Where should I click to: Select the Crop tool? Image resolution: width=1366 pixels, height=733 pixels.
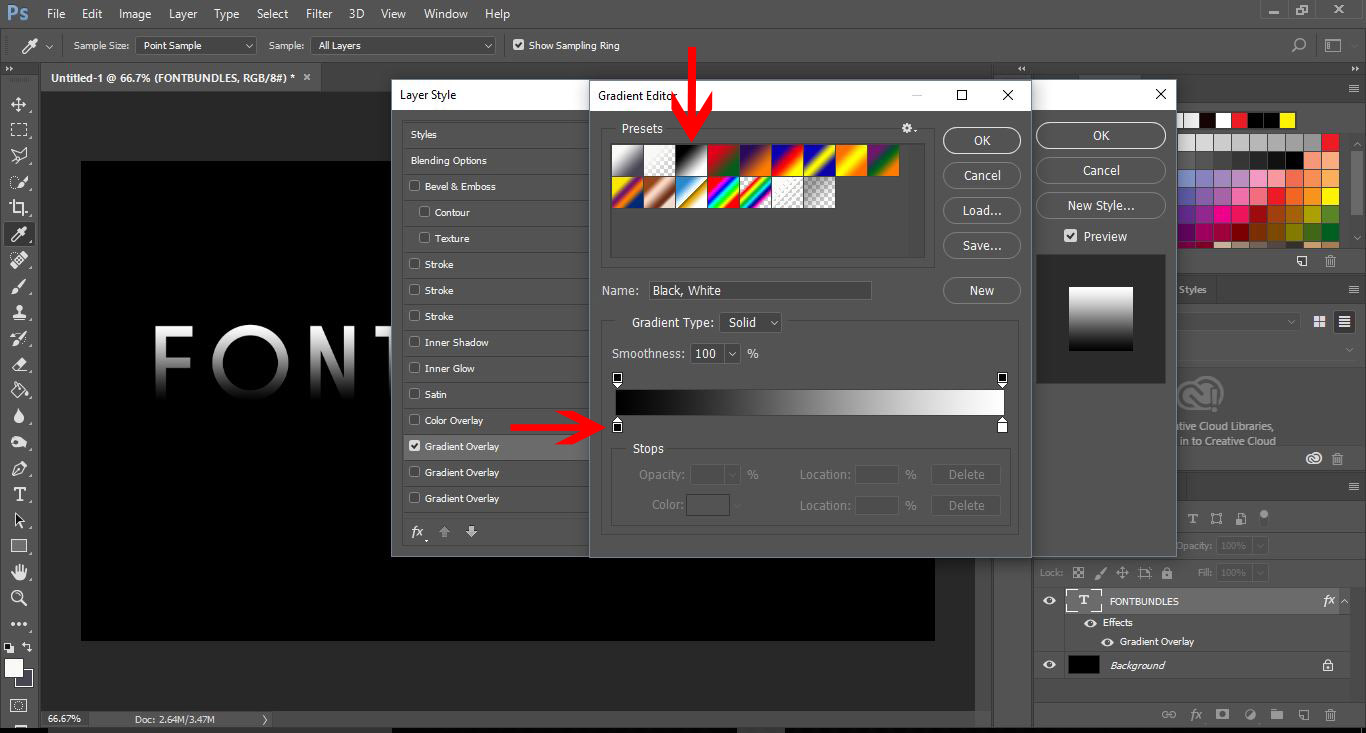coord(19,208)
